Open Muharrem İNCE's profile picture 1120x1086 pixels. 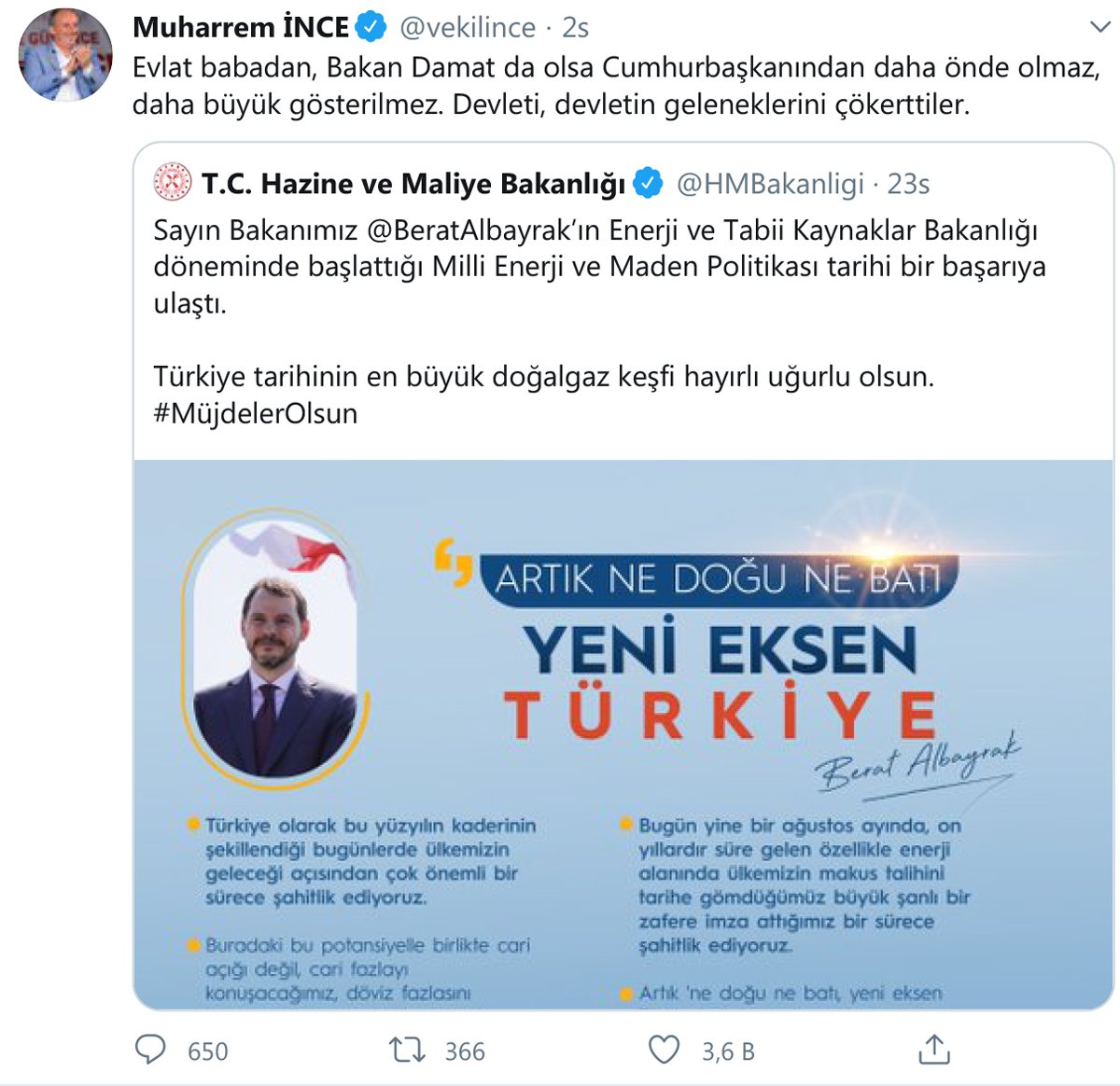[65, 54]
